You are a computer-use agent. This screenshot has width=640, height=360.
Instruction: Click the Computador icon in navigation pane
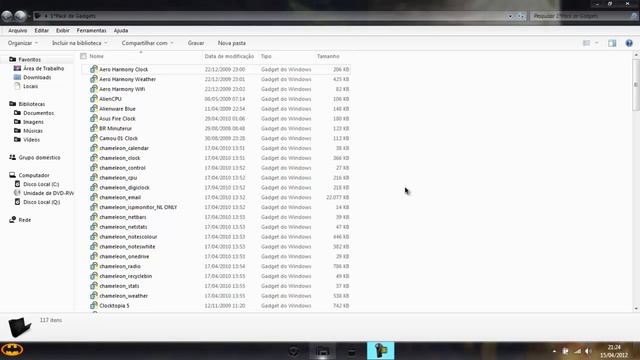13,175
